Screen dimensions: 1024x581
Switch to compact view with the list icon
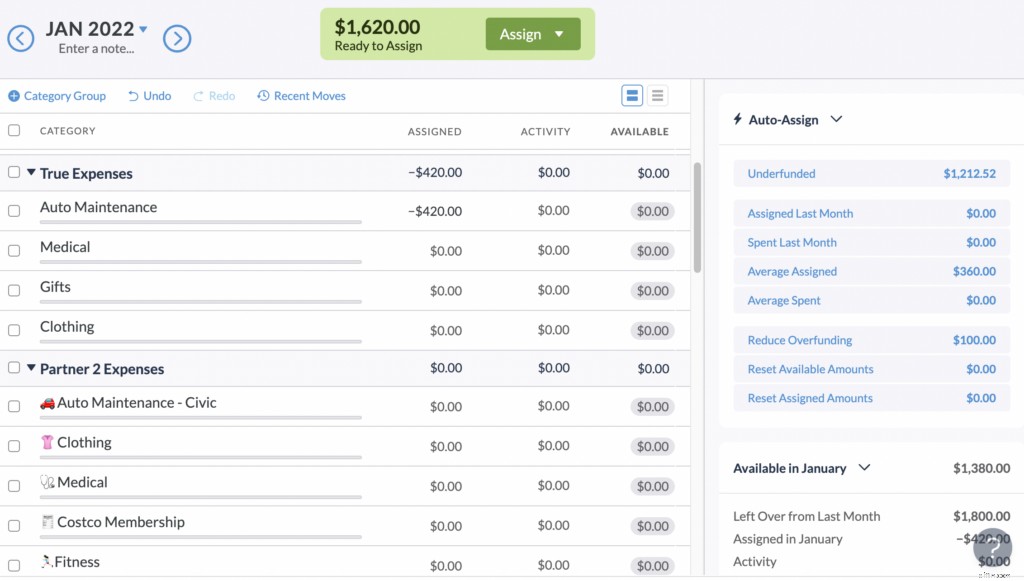coord(658,96)
